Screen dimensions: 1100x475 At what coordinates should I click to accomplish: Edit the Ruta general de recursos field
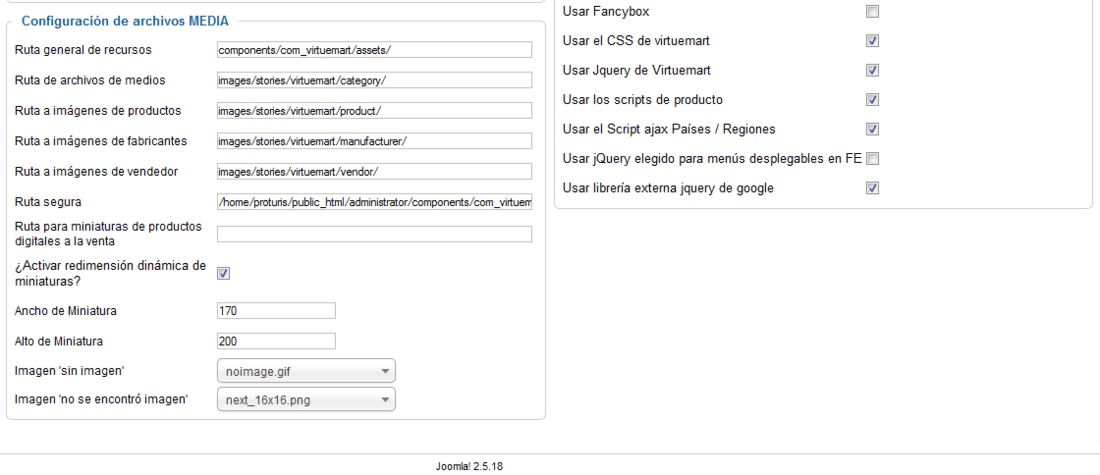[x=375, y=50]
